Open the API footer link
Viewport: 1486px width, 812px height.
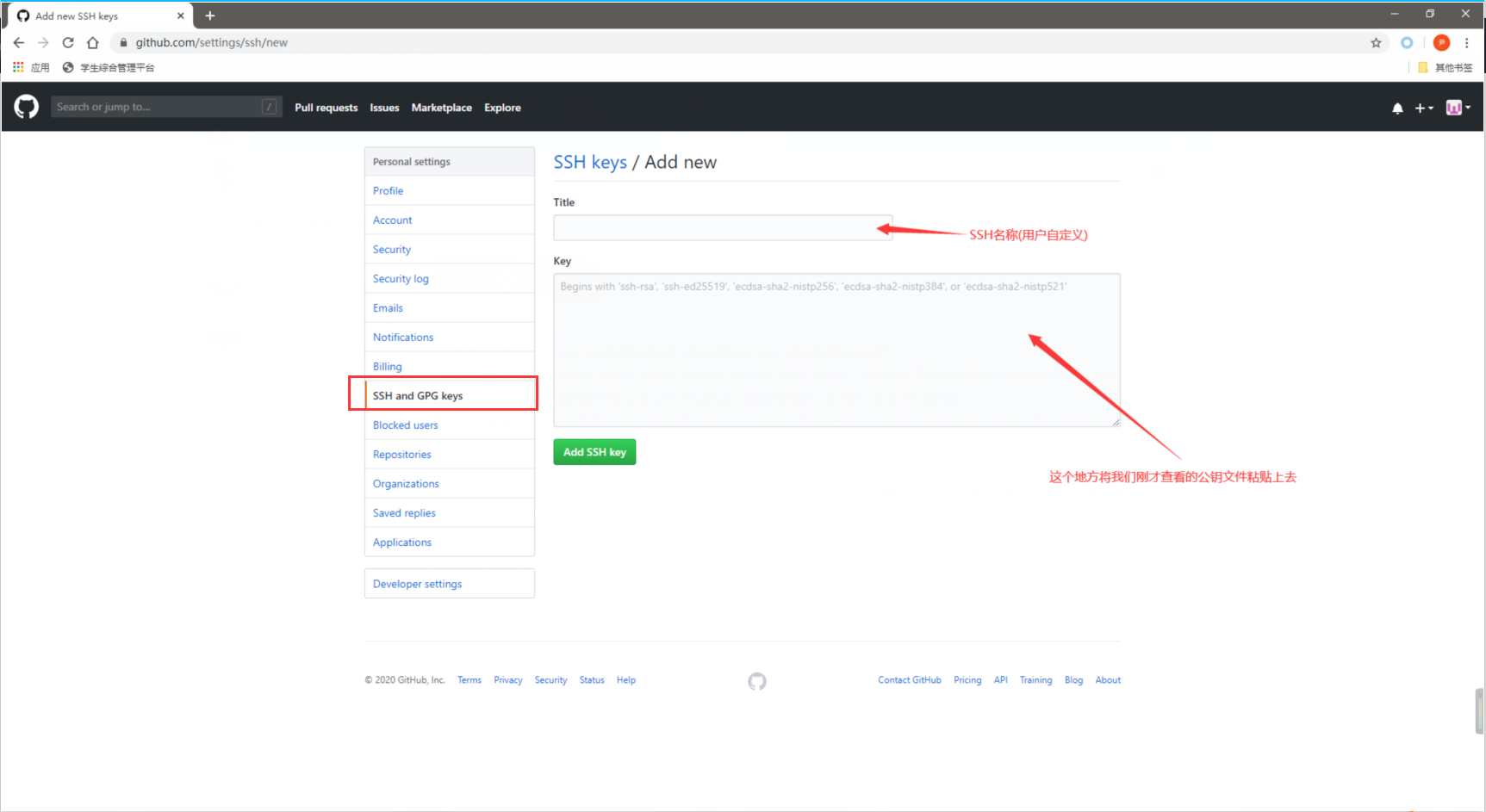(x=1001, y=680)
